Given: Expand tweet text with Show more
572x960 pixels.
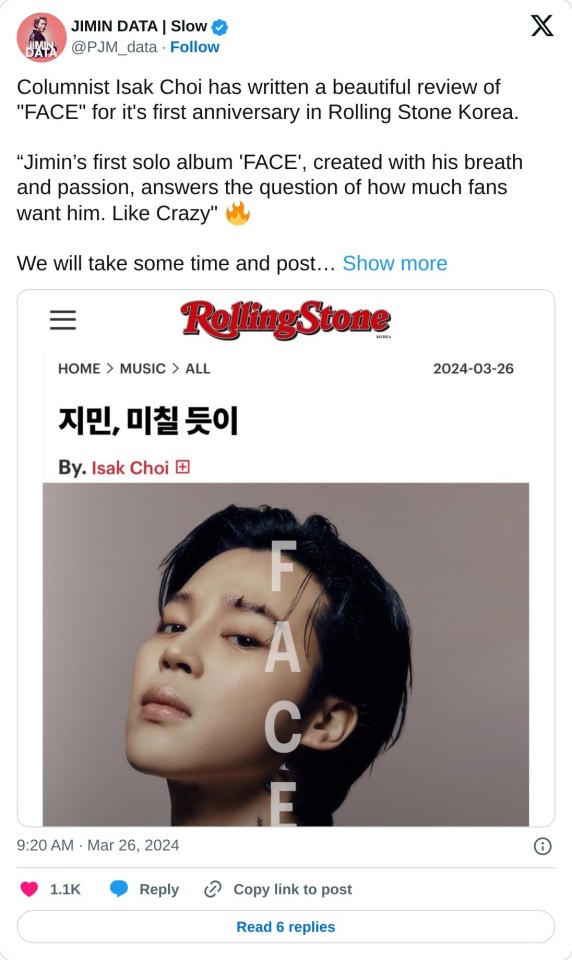Looking at the screenshot, I should pos(394,263).
